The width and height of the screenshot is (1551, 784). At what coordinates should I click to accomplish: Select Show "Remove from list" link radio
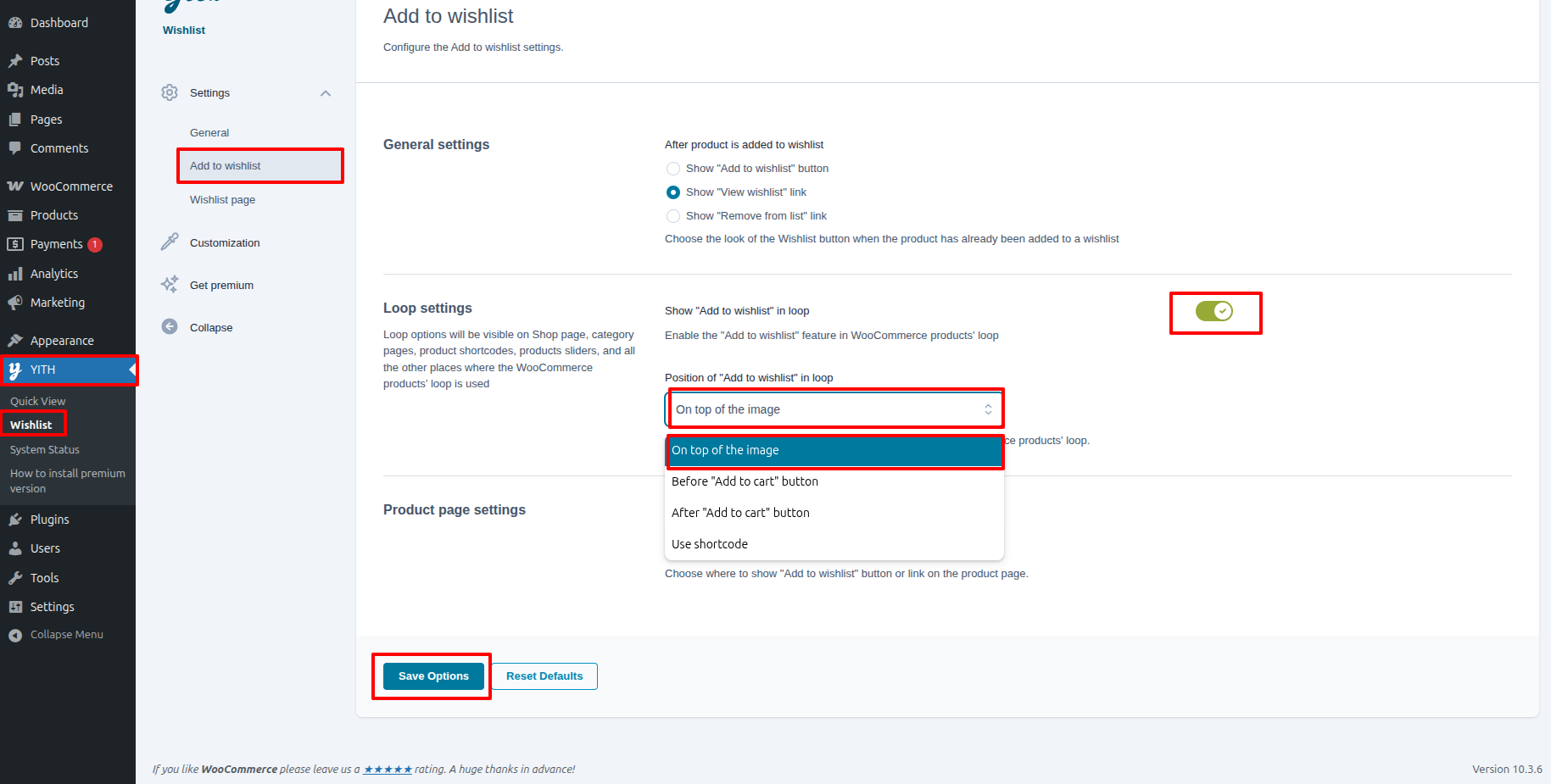[673, 216]
